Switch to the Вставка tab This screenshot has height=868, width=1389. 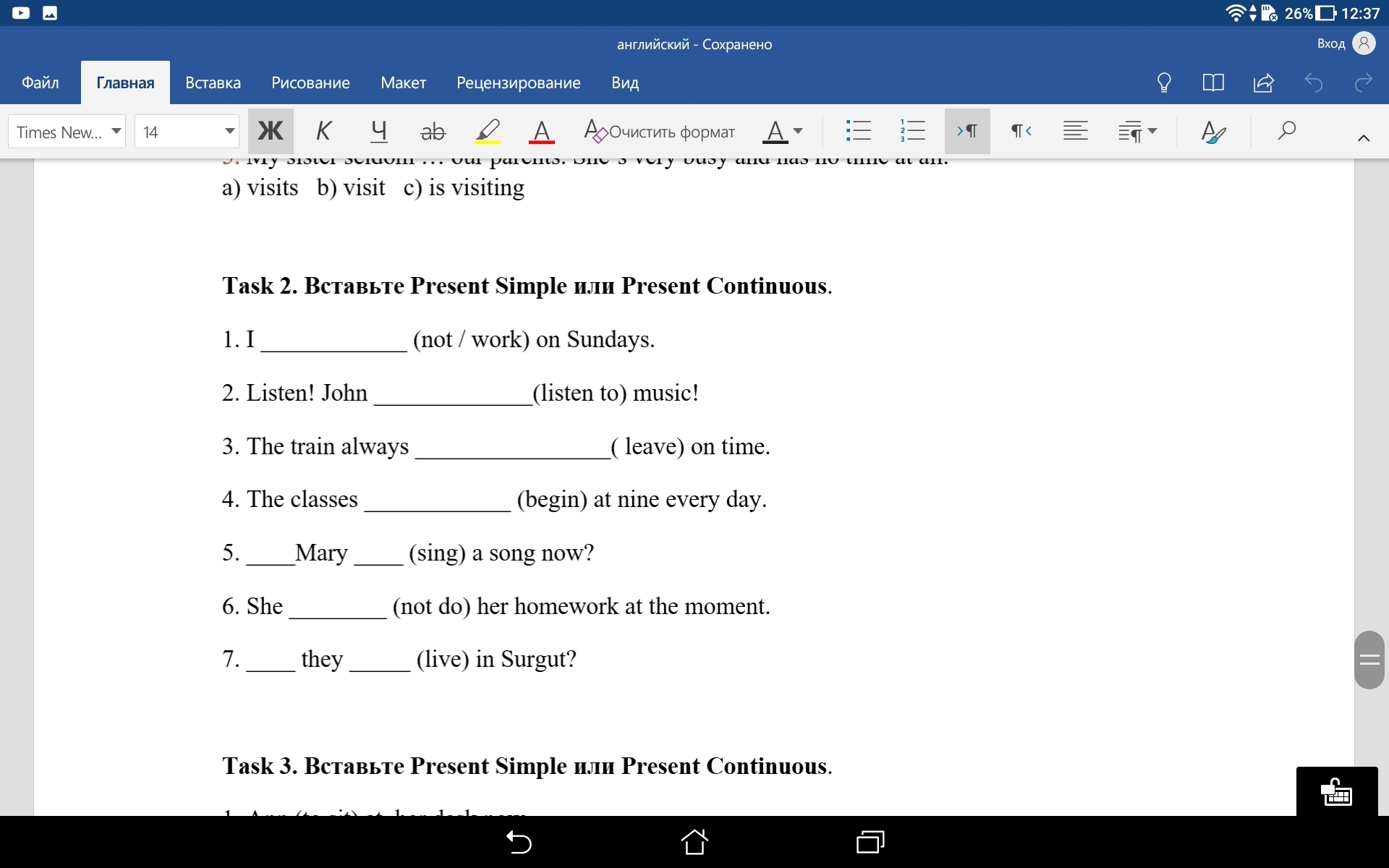click(213, 82)
